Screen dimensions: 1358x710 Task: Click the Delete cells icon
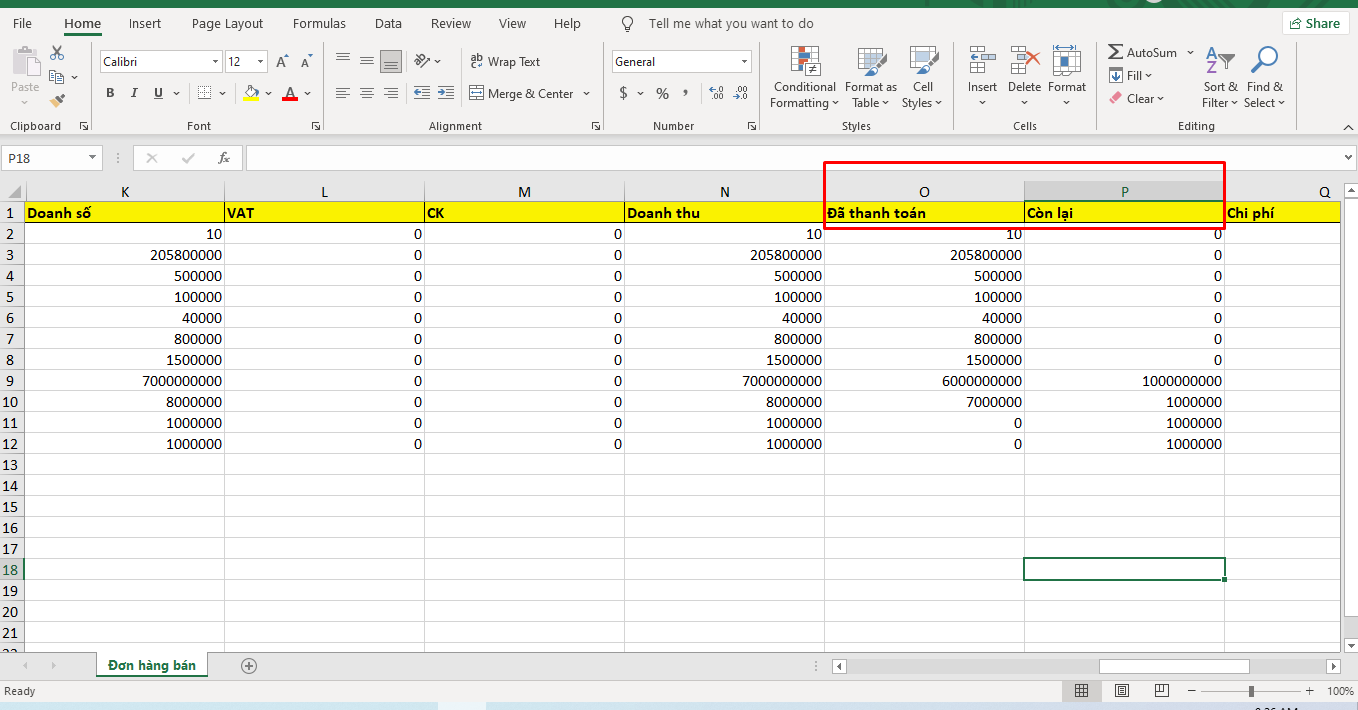pyautogui.click(x=1024, y=77)
